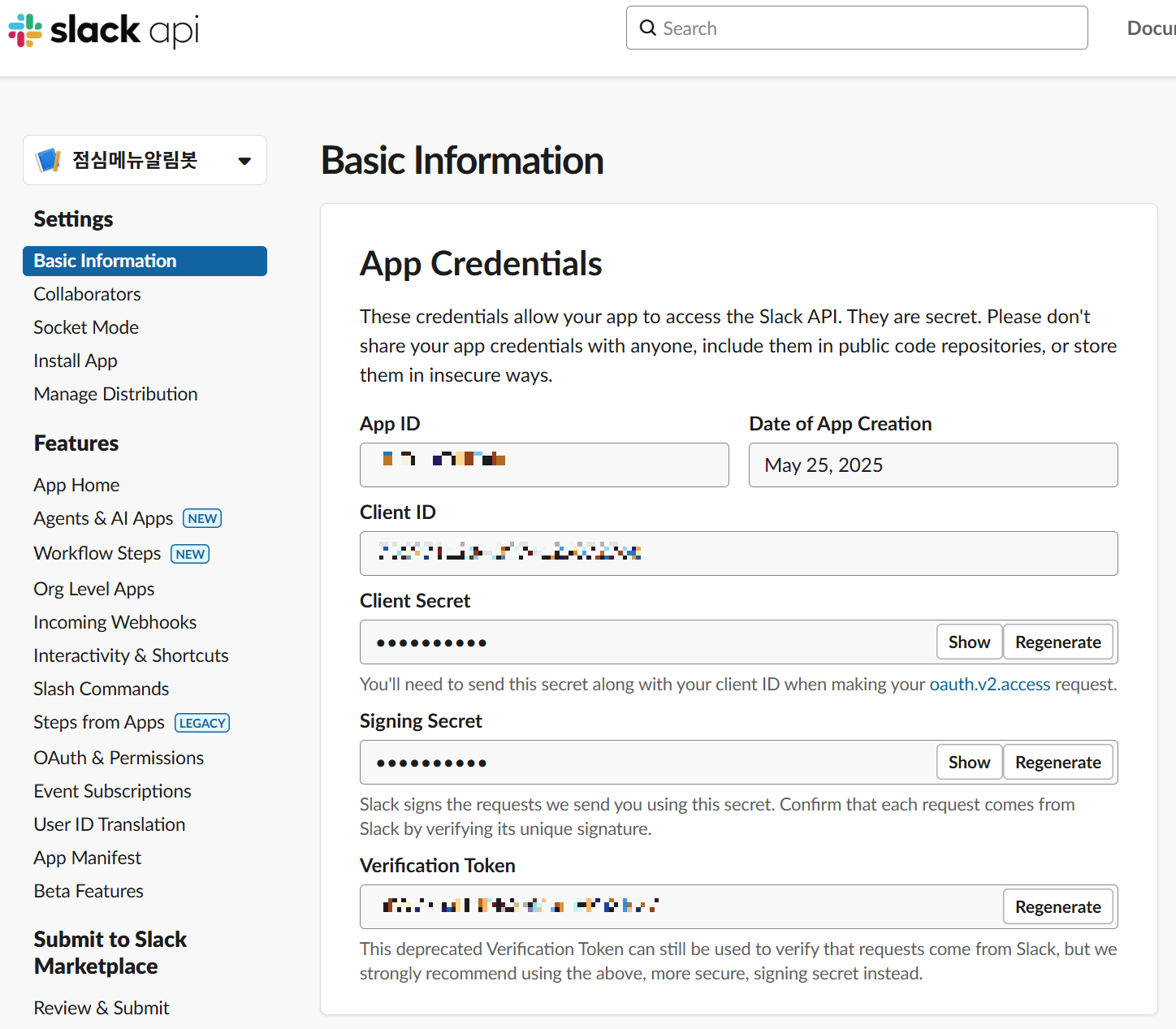
Task: Click the Client Secret label
Action: [415, 601]
